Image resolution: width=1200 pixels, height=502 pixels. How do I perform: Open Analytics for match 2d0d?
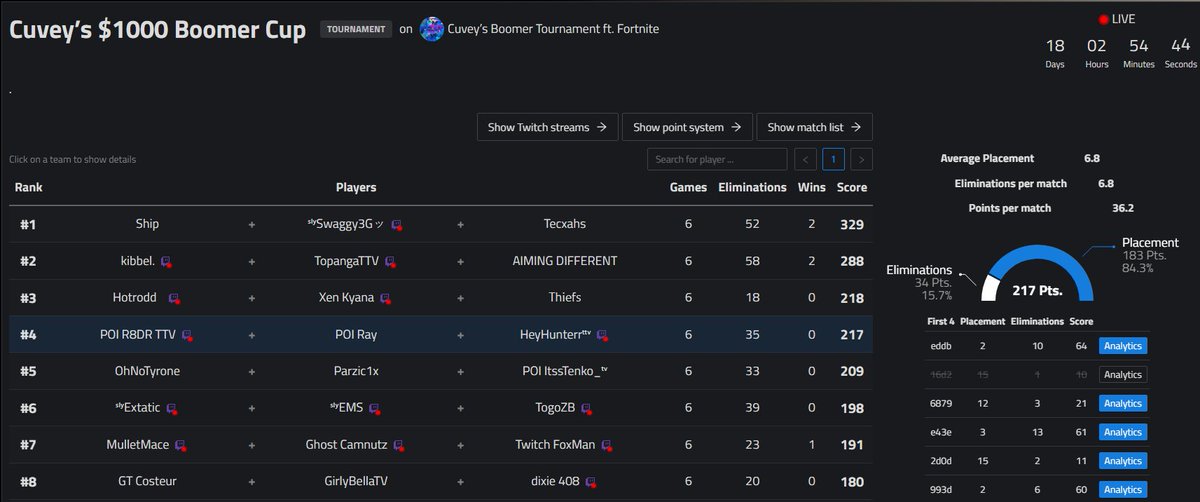(1122, 461)
